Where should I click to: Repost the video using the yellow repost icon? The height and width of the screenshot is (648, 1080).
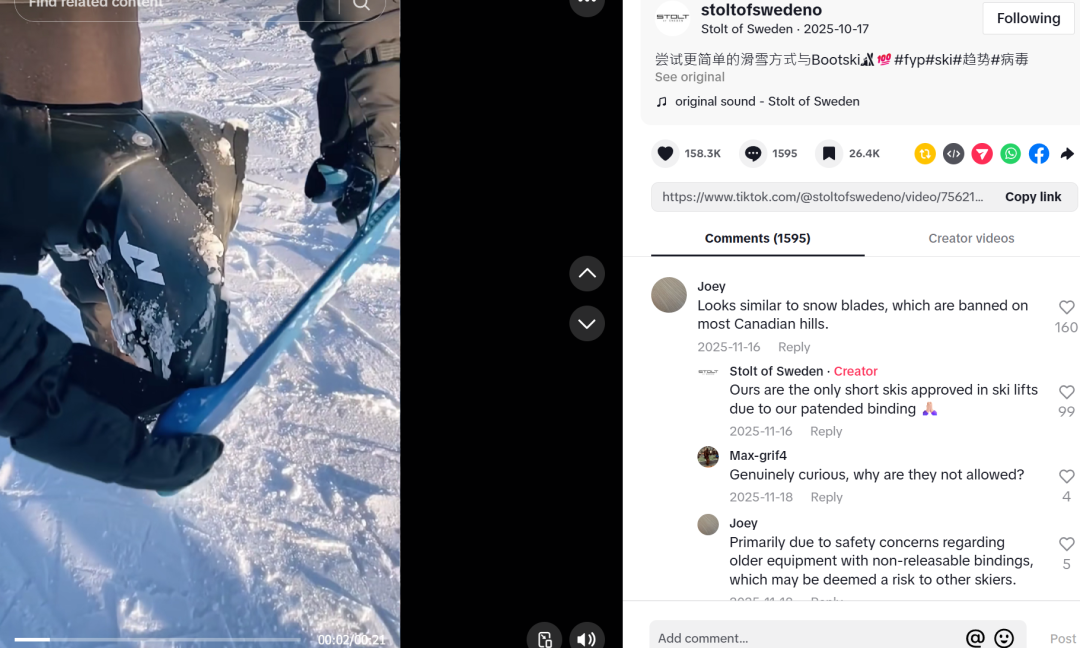925,153
